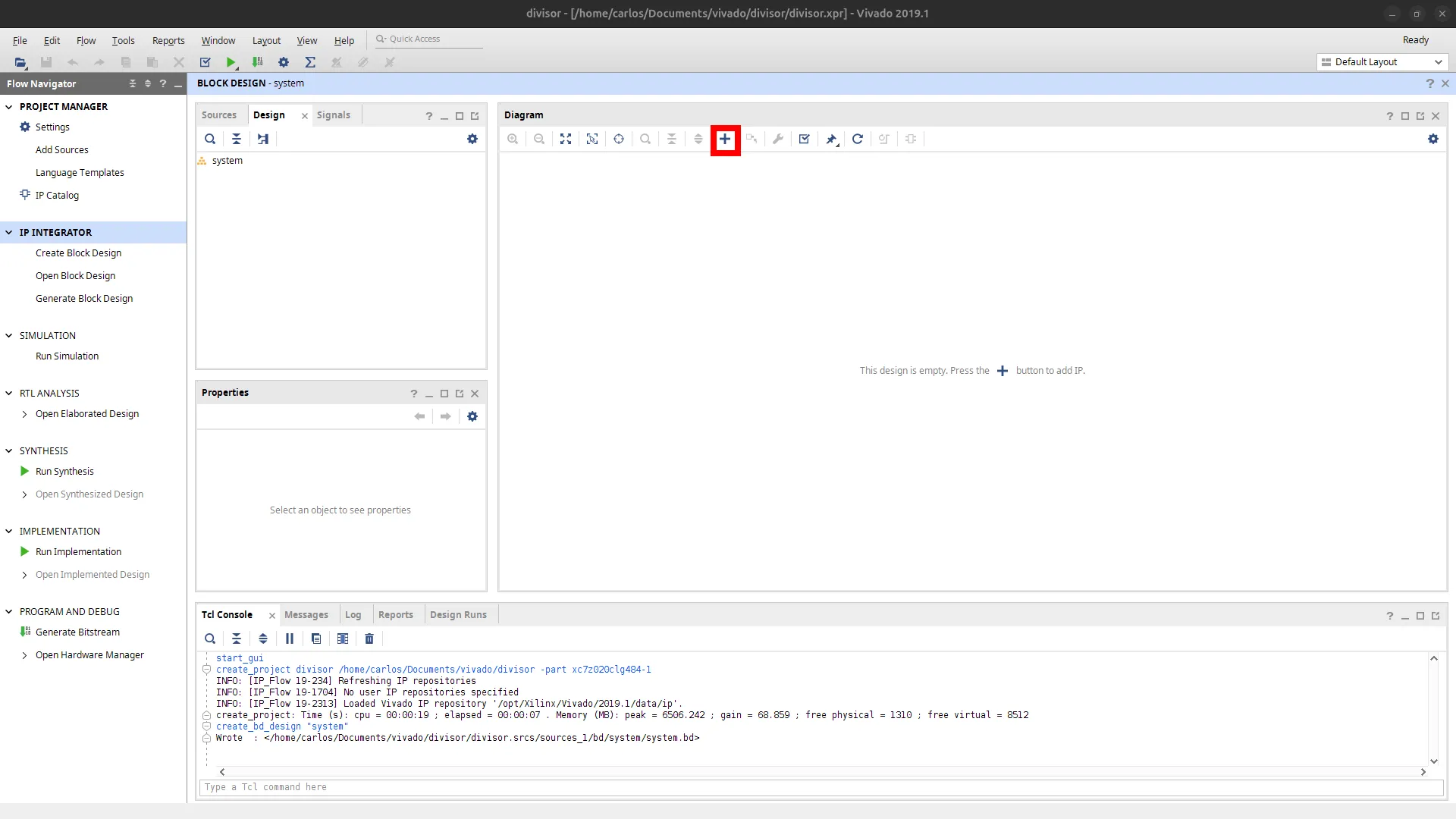Collapse the create_project command output in Tcl Console
The height and width of the screenshot is (819, 1456).
[x=206, y=670]
